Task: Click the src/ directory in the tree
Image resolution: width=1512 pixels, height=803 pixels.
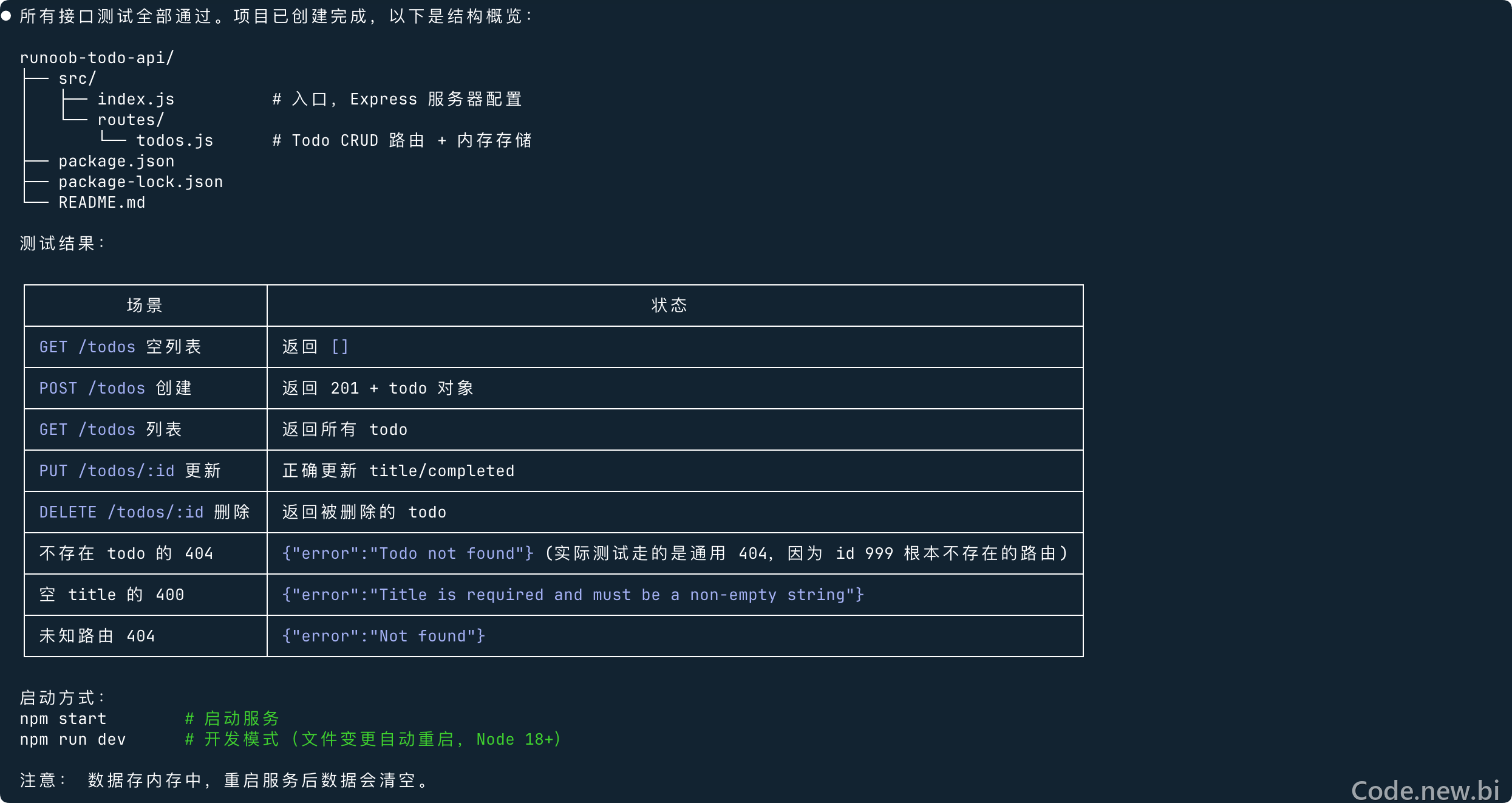Action: 77,78
